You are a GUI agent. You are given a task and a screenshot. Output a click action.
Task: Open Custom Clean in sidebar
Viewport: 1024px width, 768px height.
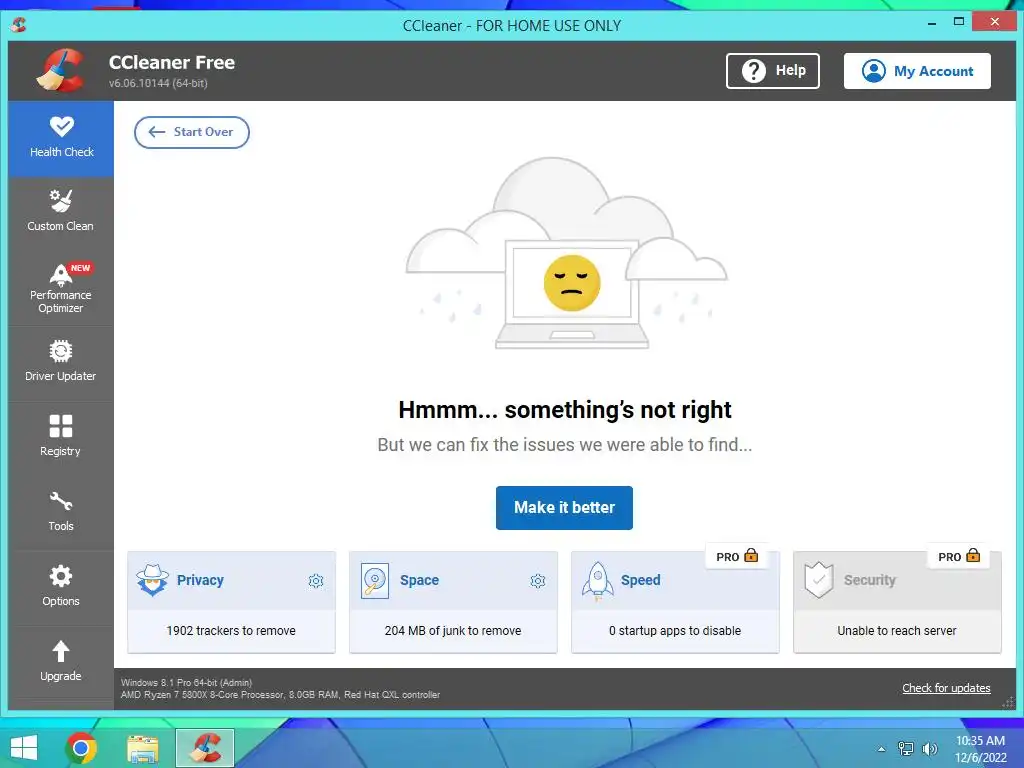61,212
